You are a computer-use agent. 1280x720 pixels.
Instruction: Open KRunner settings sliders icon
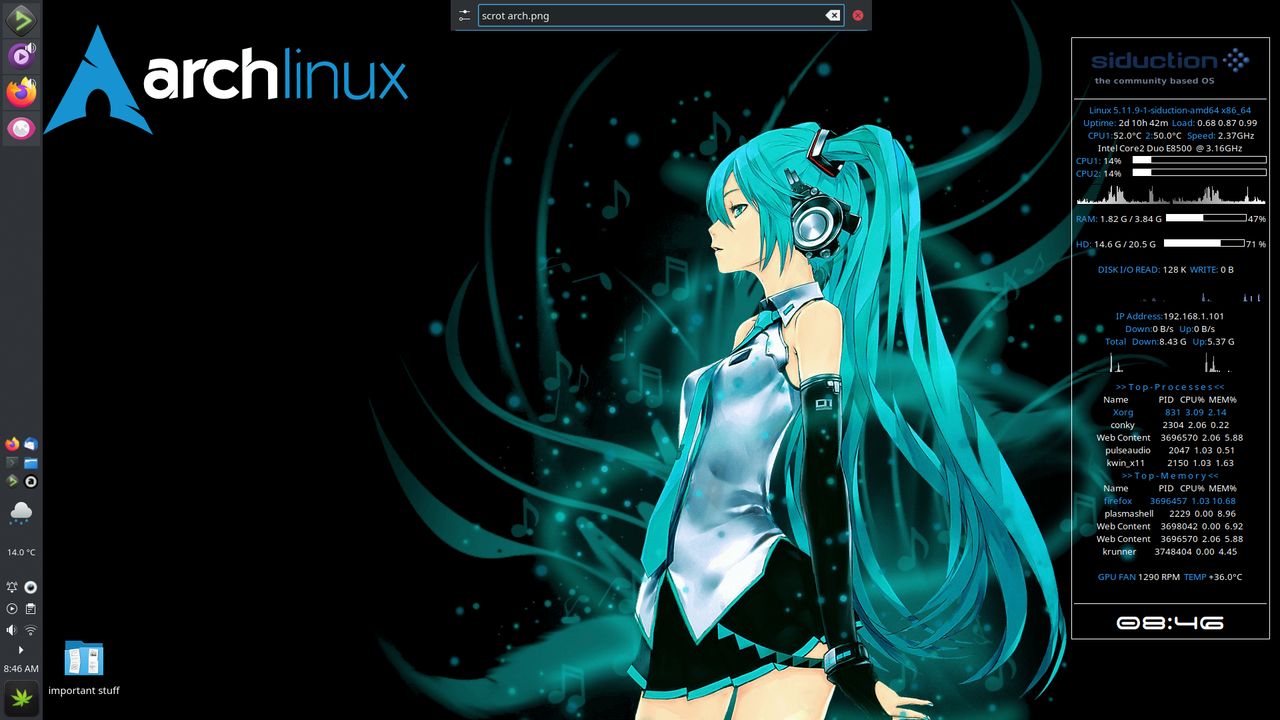click(x=464, y=15)
